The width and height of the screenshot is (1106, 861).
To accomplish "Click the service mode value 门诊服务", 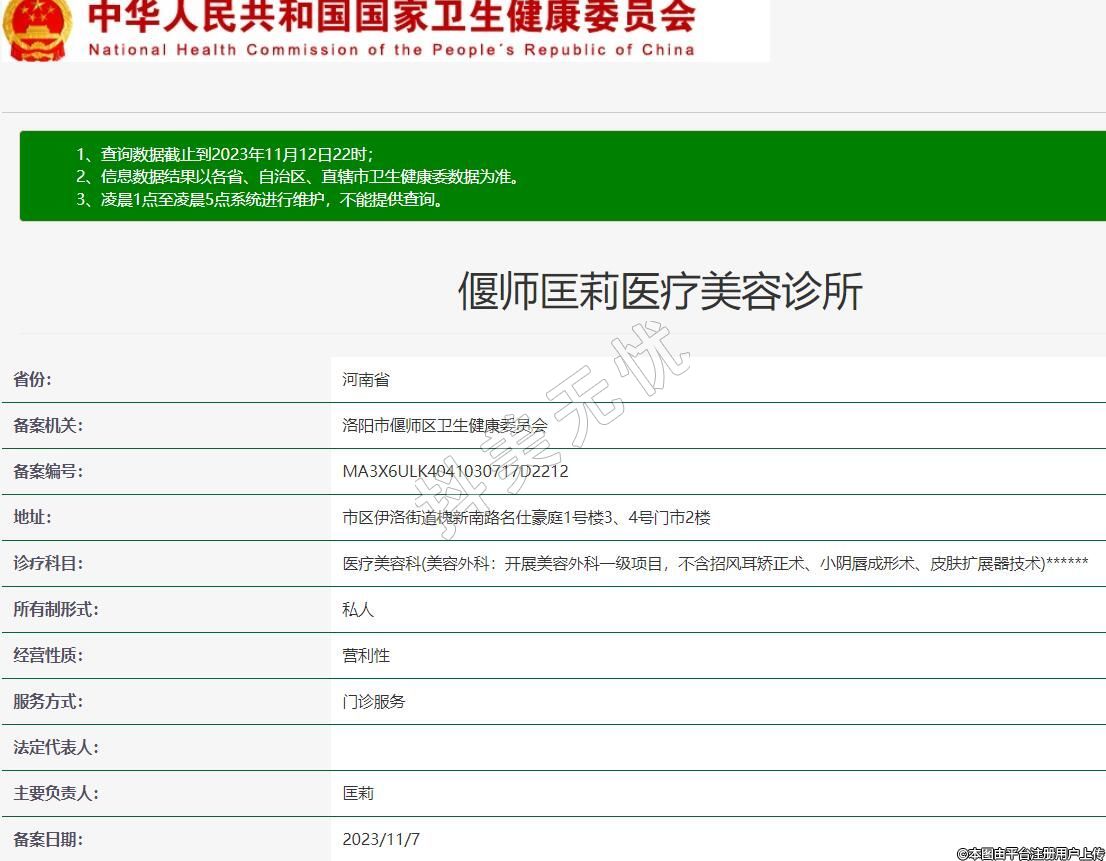I will pyautogui.click(x=374, y=702).
